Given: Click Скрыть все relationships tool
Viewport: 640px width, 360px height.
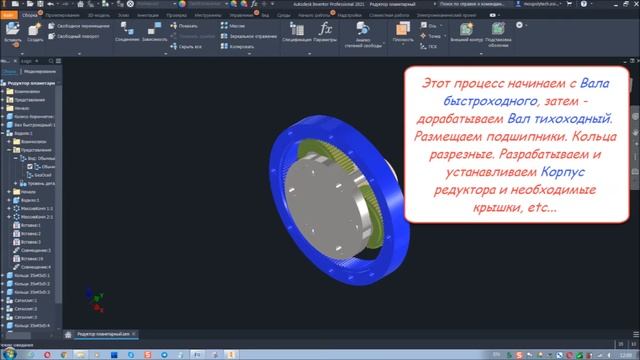Looking at the screenshot, I should pyautogui.click(x=186, y=47).
